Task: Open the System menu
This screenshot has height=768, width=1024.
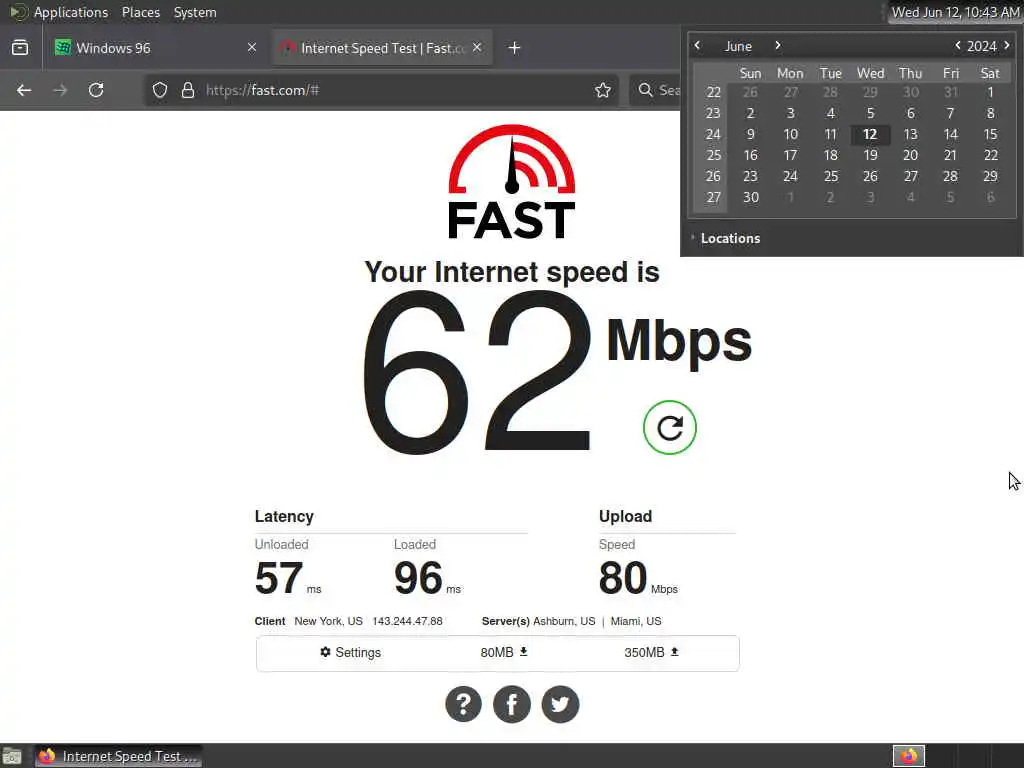Action: coord(195,12)
